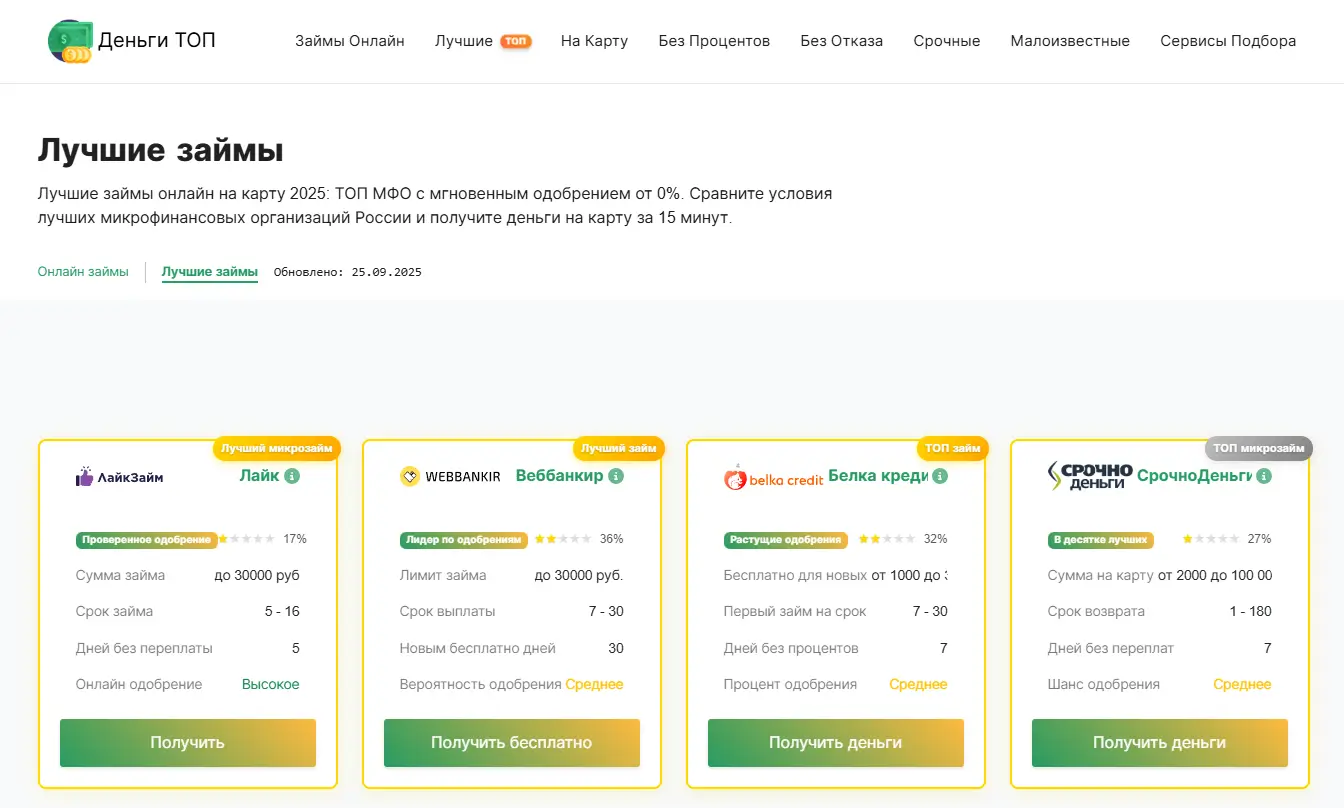1344x808 pixels.
Task: Click the Belka Credit logo
Action: pyautogui.click(x=773, y=479)
